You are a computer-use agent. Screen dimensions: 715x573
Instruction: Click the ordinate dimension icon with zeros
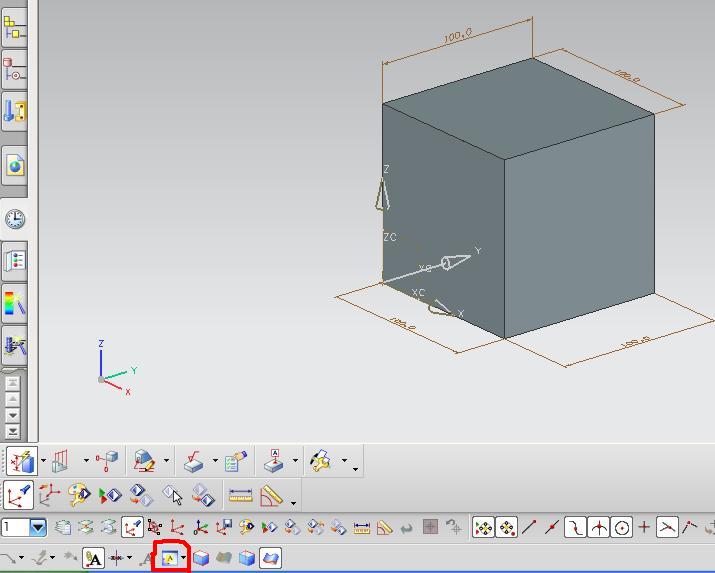click(107, 461)
